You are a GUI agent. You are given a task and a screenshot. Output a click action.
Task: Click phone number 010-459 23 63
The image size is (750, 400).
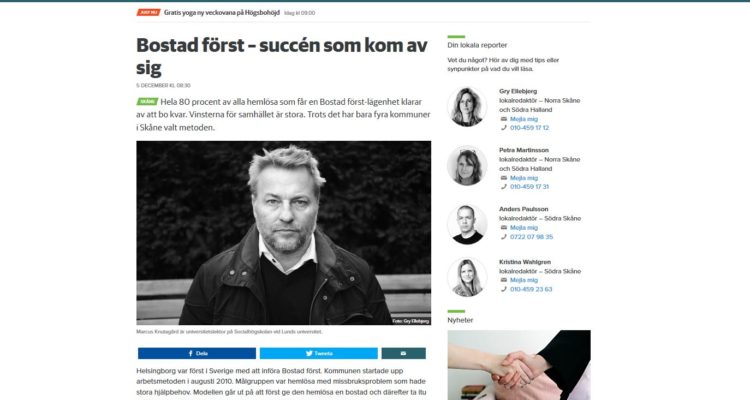tap(531, 289)
